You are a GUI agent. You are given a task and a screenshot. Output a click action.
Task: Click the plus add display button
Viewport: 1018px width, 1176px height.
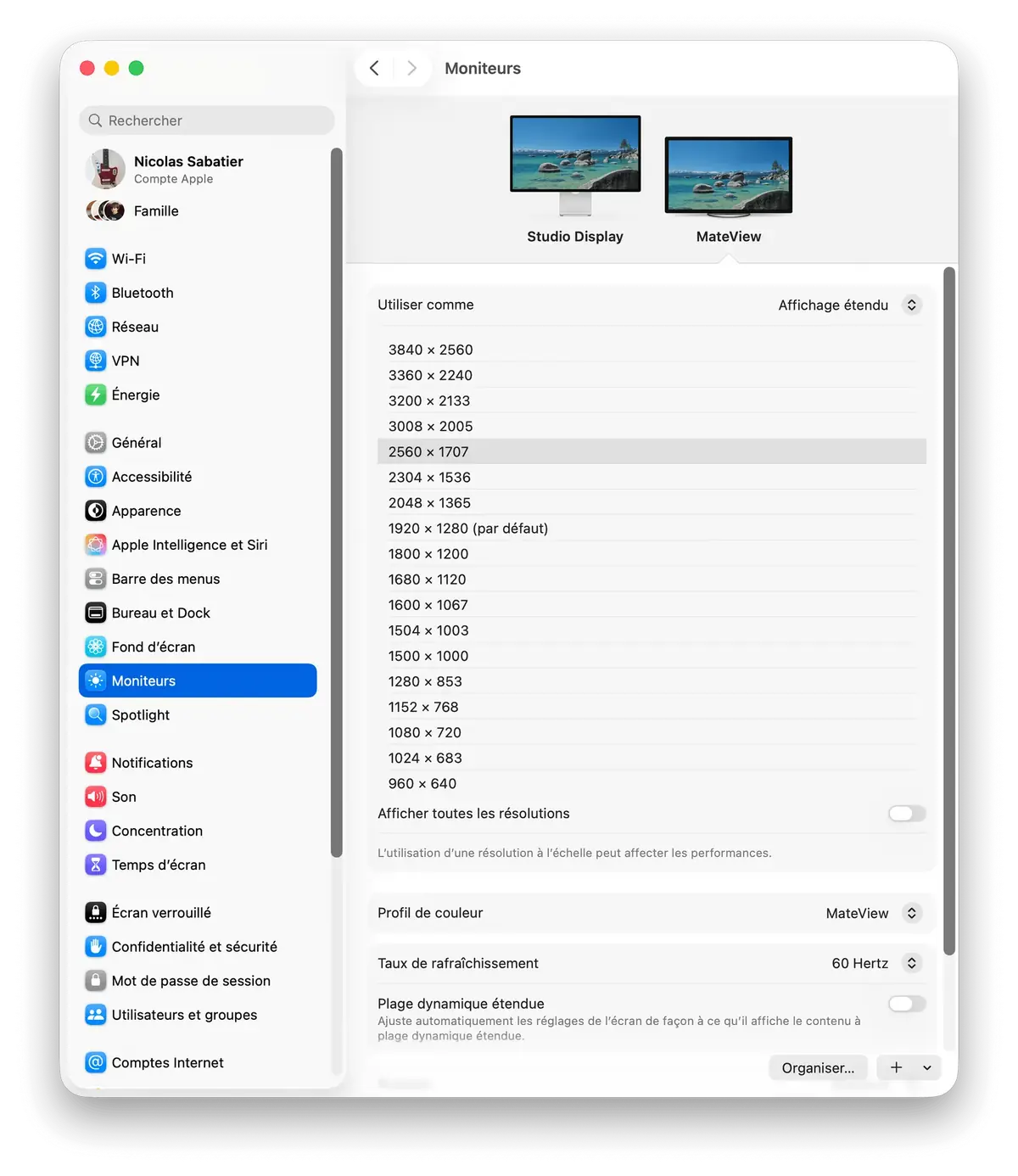pos(897,1068)
